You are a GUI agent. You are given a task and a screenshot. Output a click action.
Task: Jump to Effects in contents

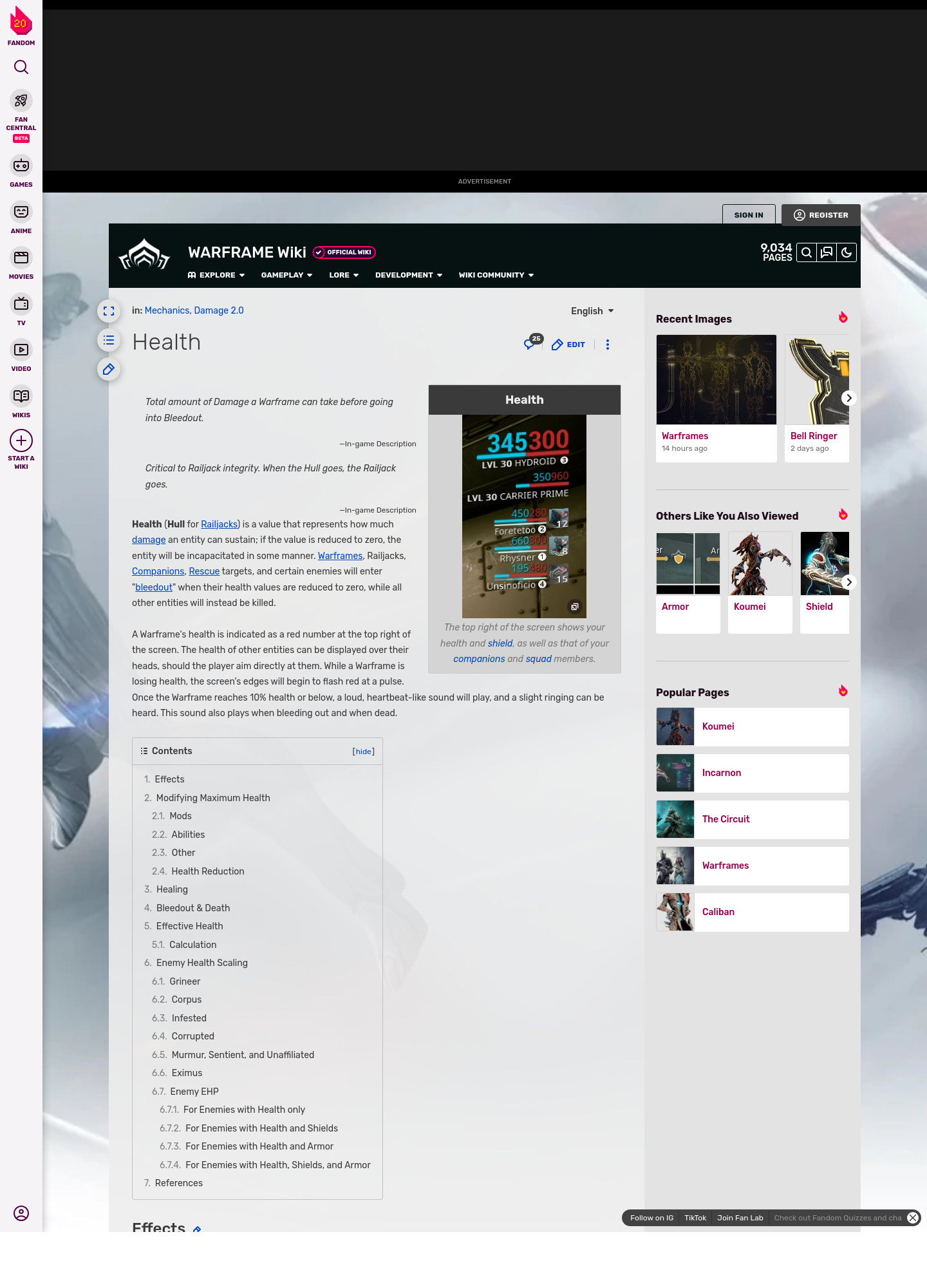(x=169, y=779)
